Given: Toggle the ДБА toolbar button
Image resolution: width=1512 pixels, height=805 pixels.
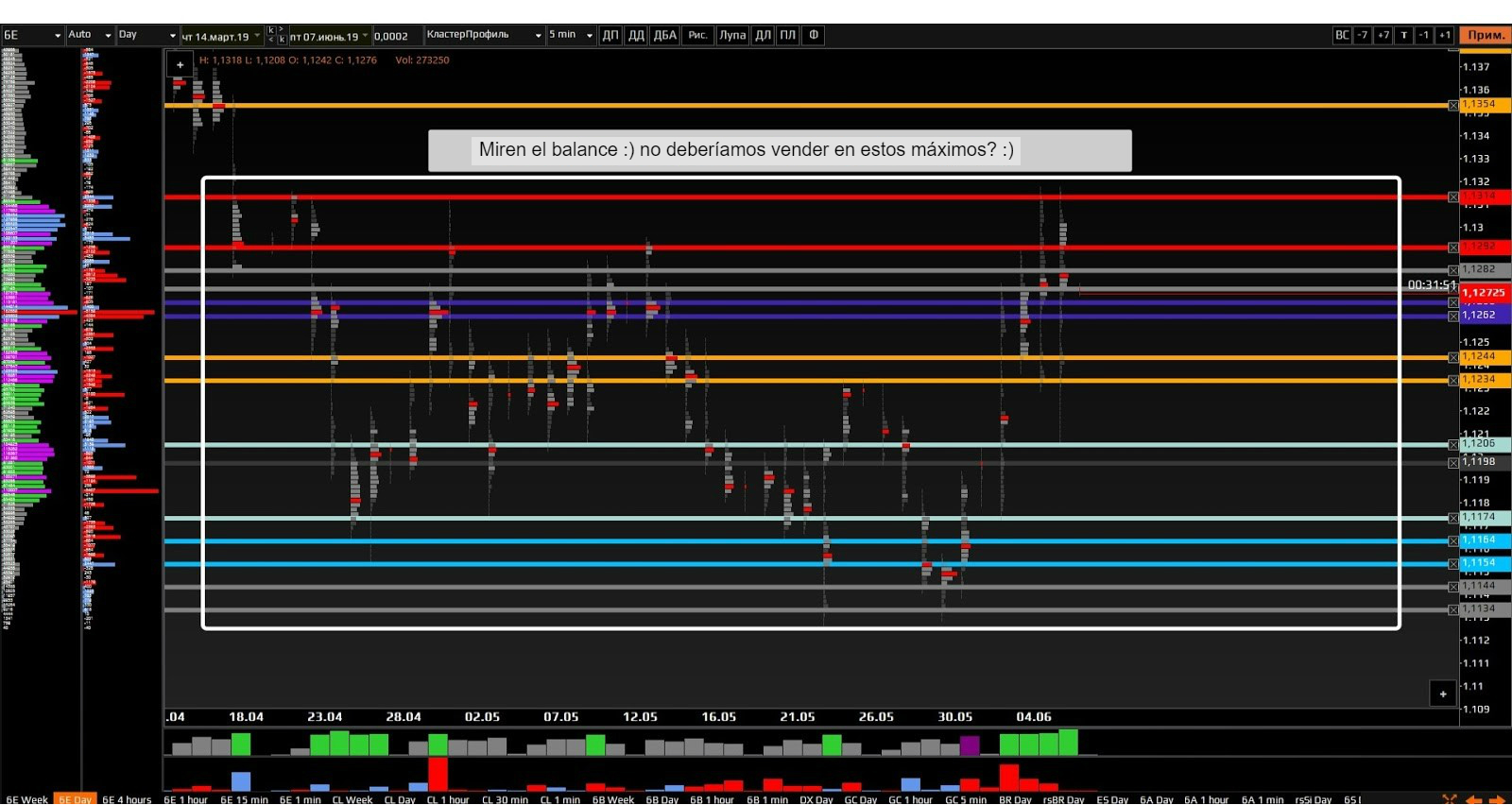Looking at the screenshot, I should tap(665, 35).
